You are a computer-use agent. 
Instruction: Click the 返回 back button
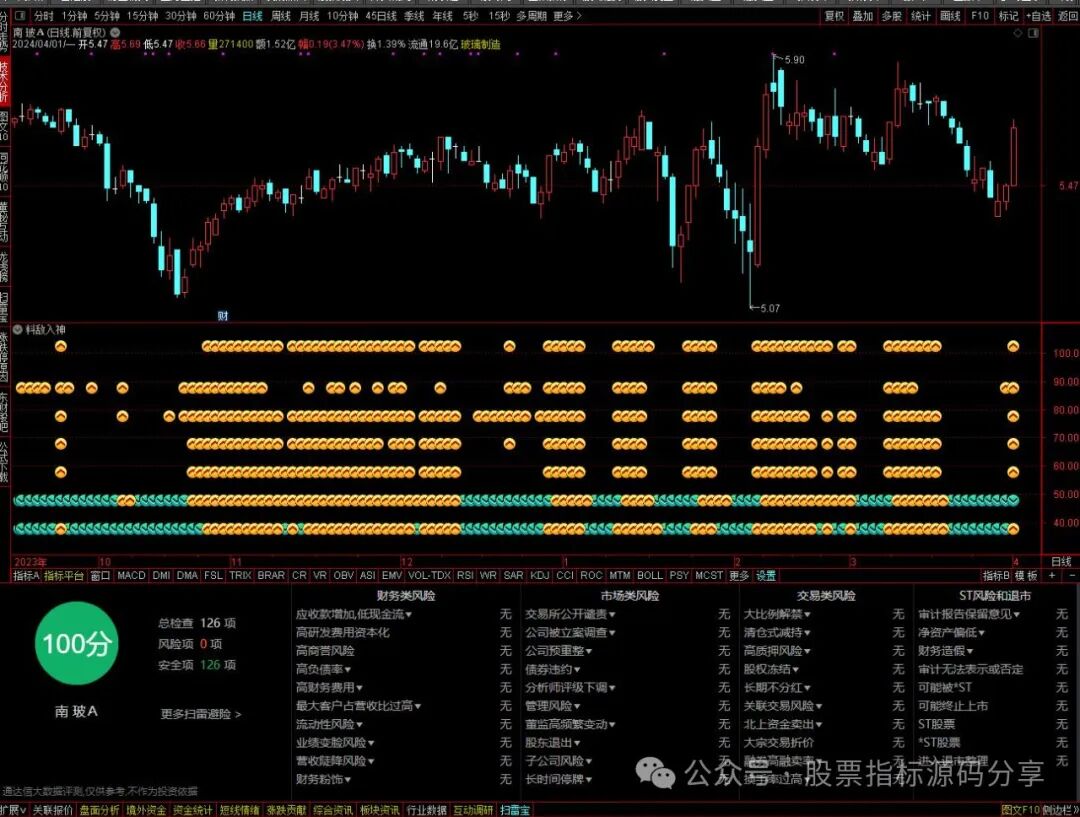[1068, 15]
